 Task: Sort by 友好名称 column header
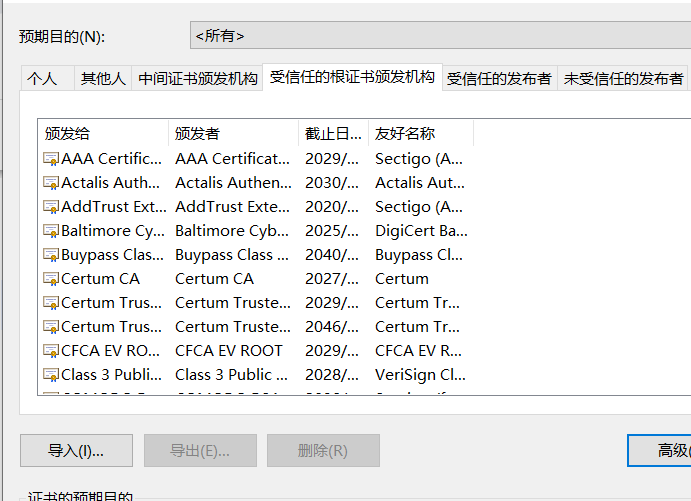421,133
